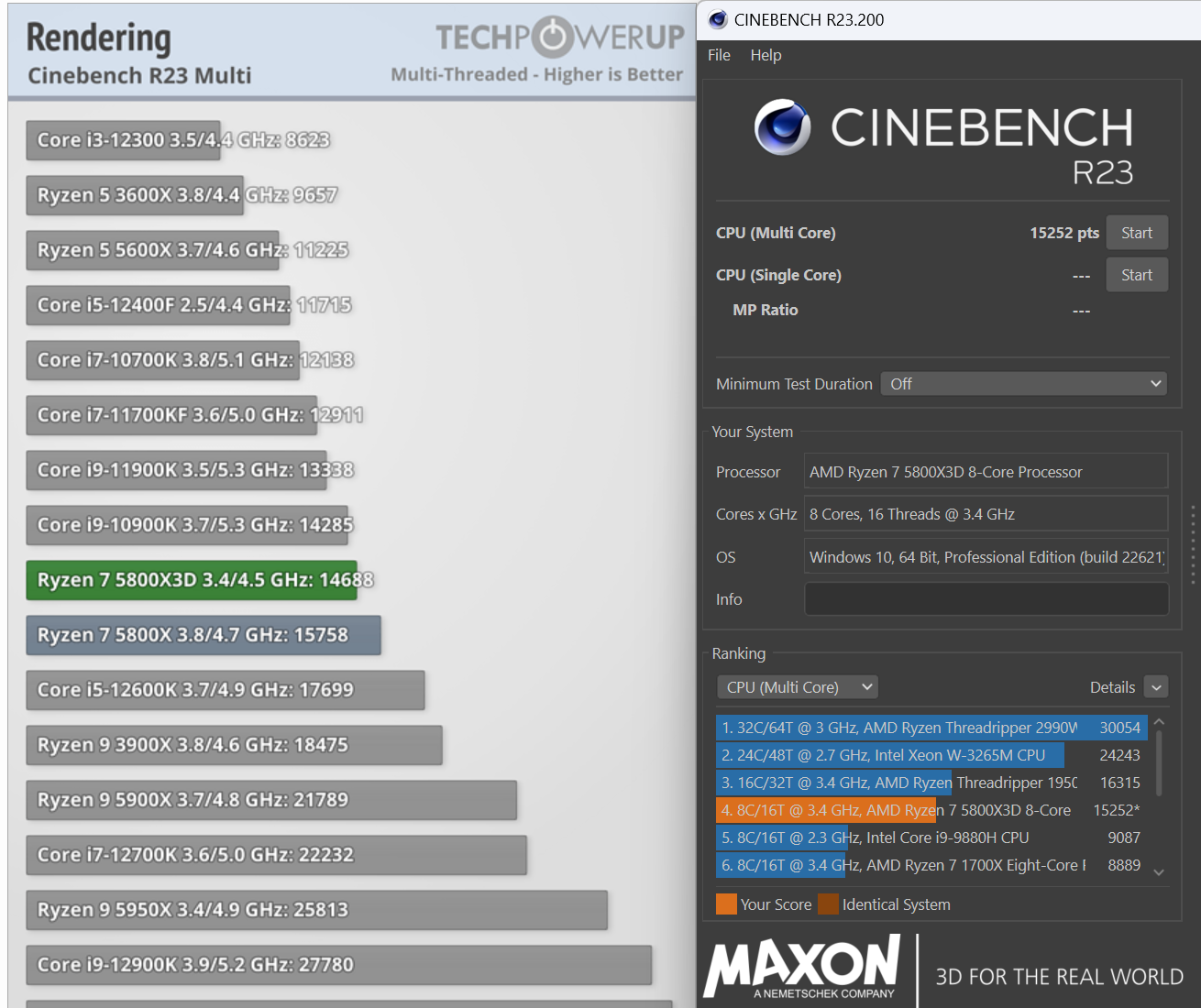Click the CINEBENCH R23.200 window title

pyautogui.click(x=810, y=19)
